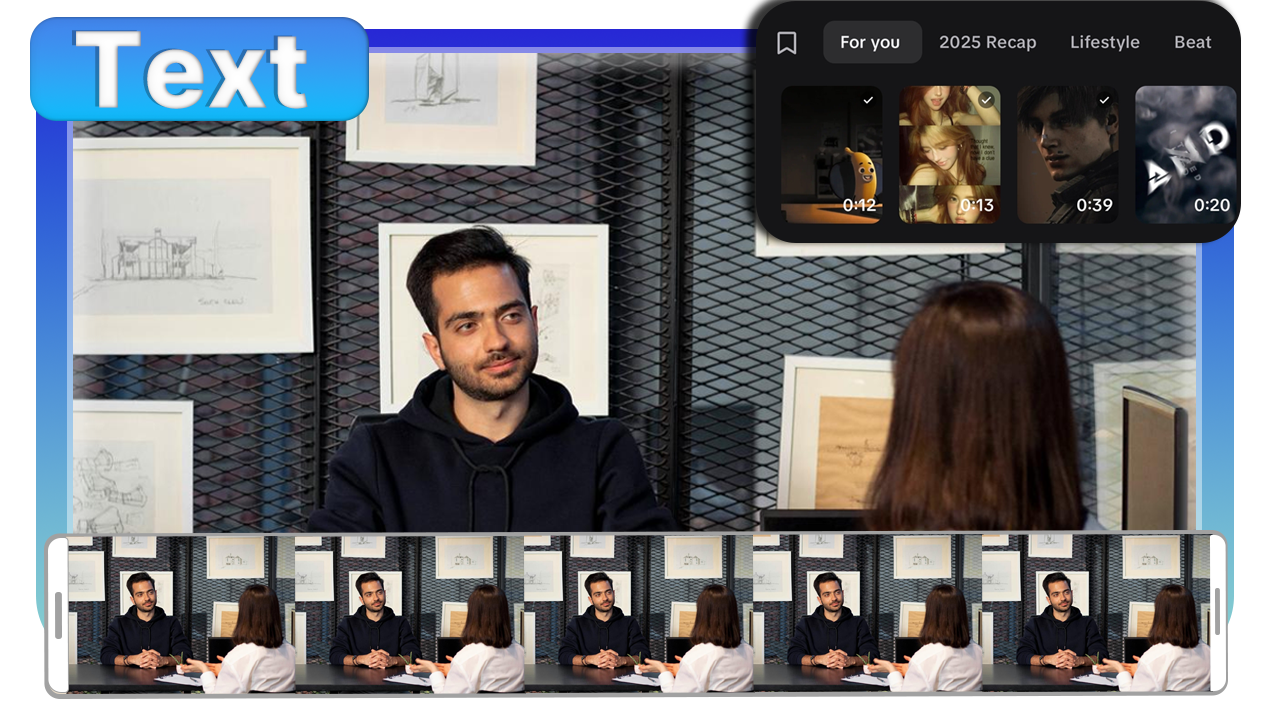Toggle selection on the 0:39 template
The width and height of the screenshot is (1280, 720).
(1103, 100)
